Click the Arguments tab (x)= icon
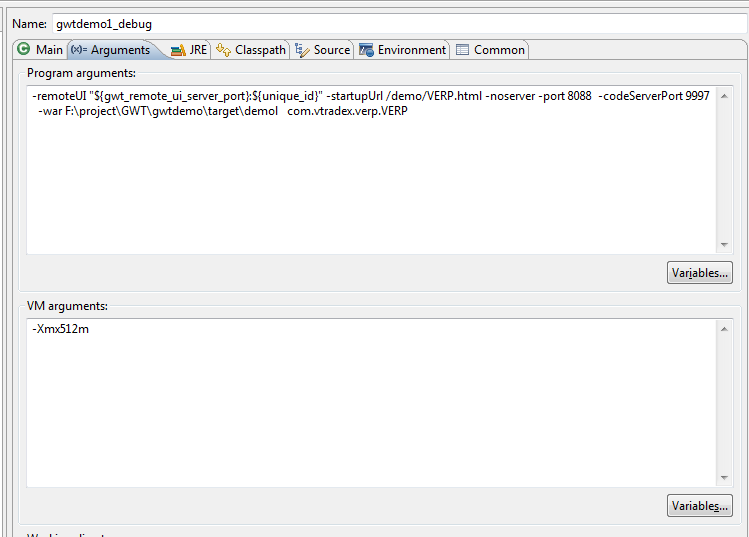The height and width of the screenshot is (537, 749). point(79,49)
